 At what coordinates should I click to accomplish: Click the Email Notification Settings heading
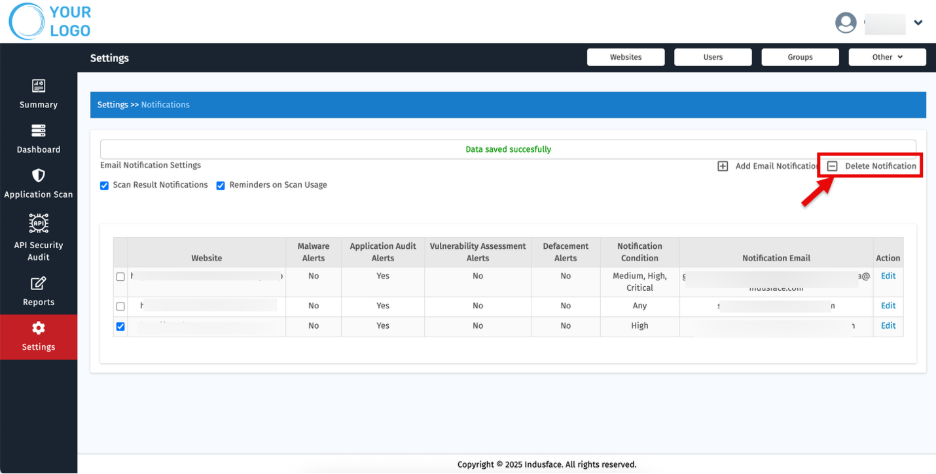(150, 165)
